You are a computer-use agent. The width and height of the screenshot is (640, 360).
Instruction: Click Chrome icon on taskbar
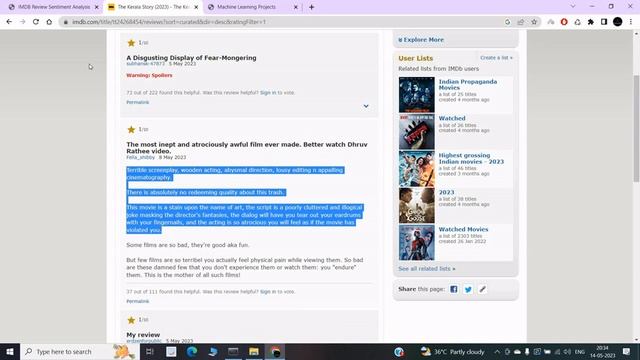[276, 351]
